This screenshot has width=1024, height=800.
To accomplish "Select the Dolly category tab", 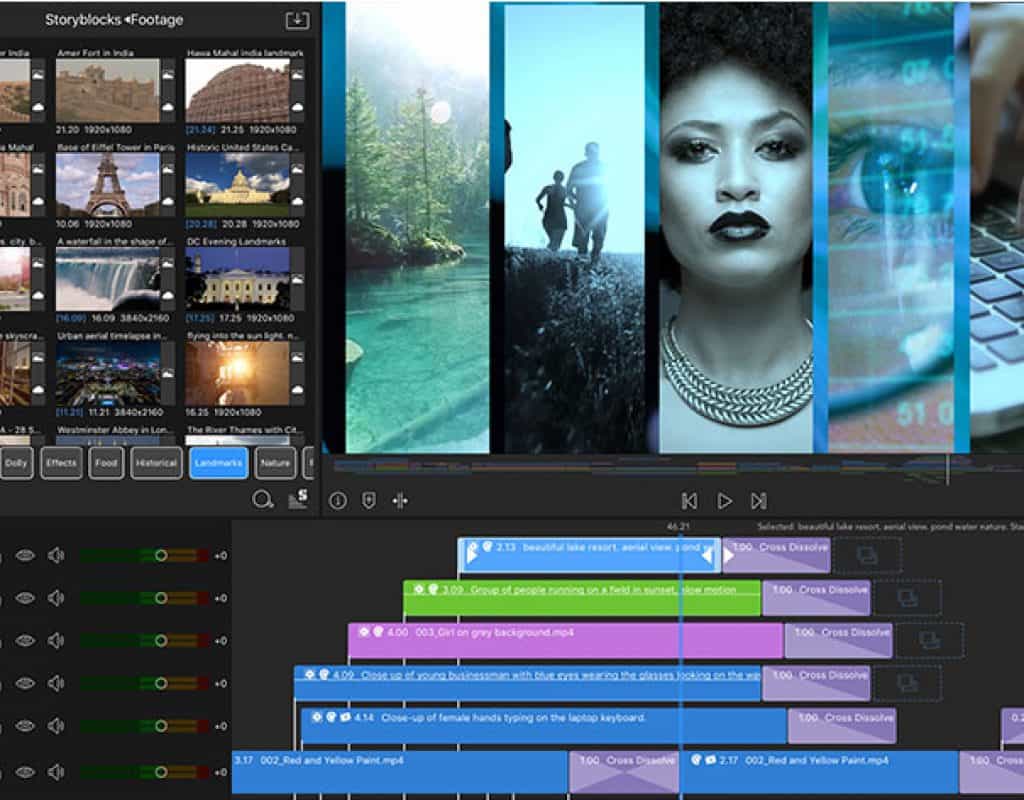I will coord(16,463).
